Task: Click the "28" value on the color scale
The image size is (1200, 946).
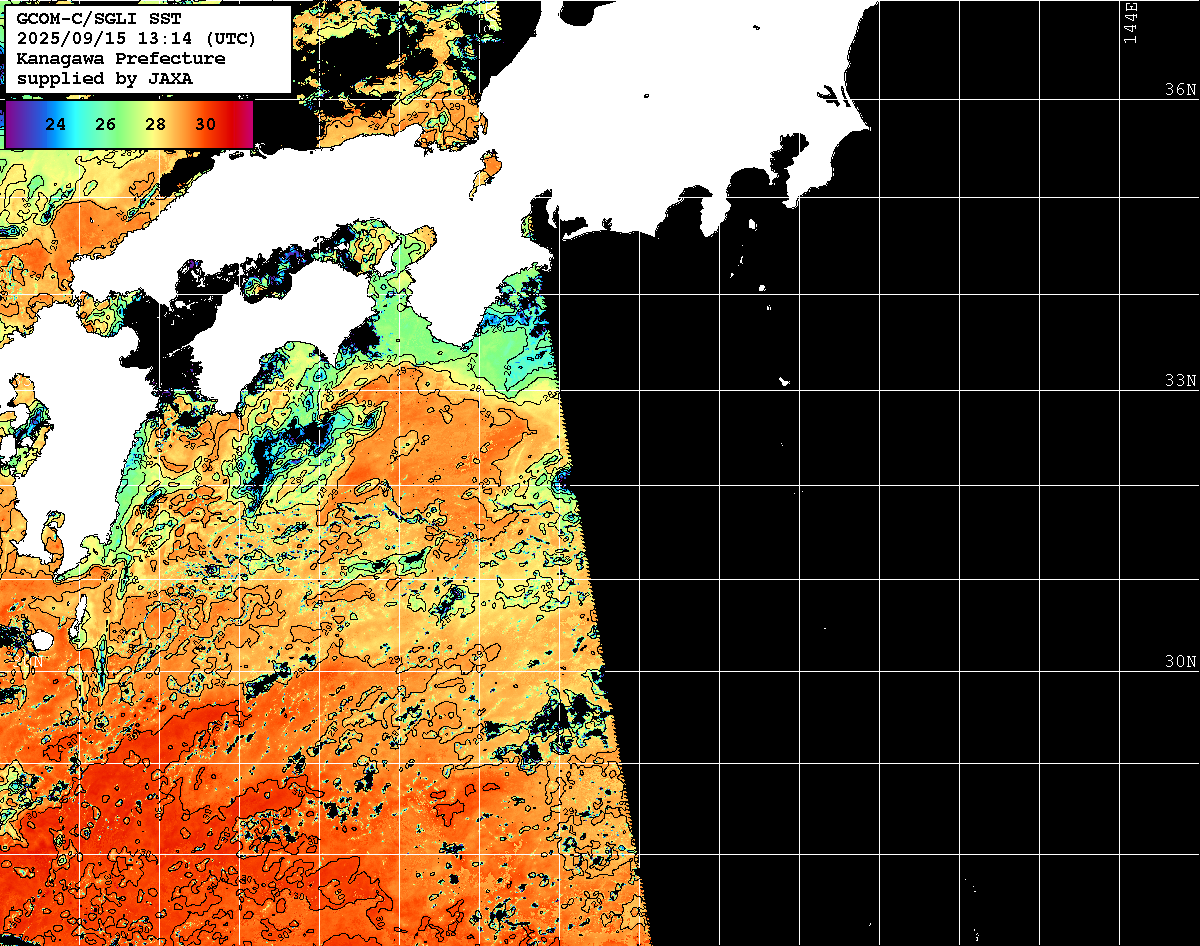Action: [x=155, y=125]
